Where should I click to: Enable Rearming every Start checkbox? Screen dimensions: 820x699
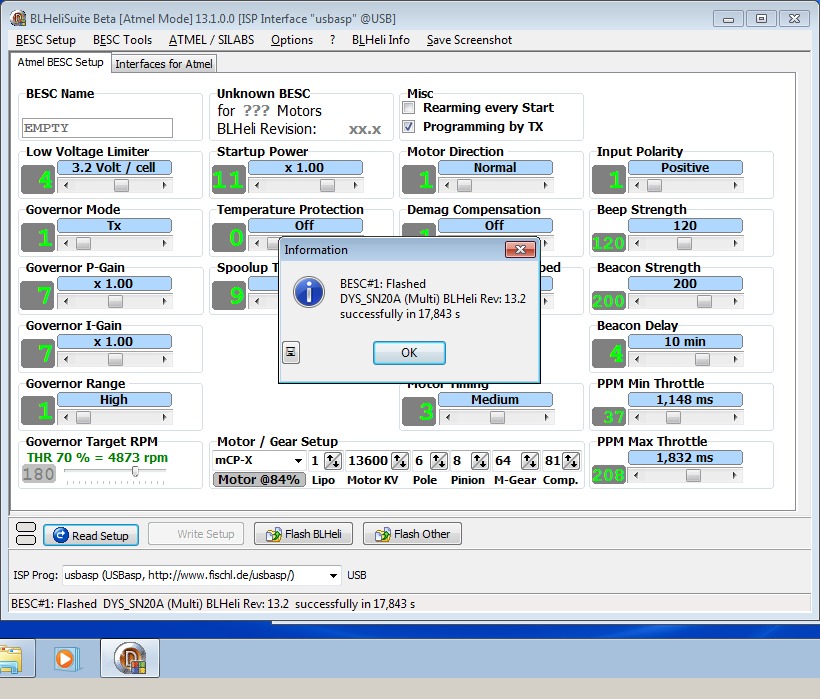(x=409, y=108)
